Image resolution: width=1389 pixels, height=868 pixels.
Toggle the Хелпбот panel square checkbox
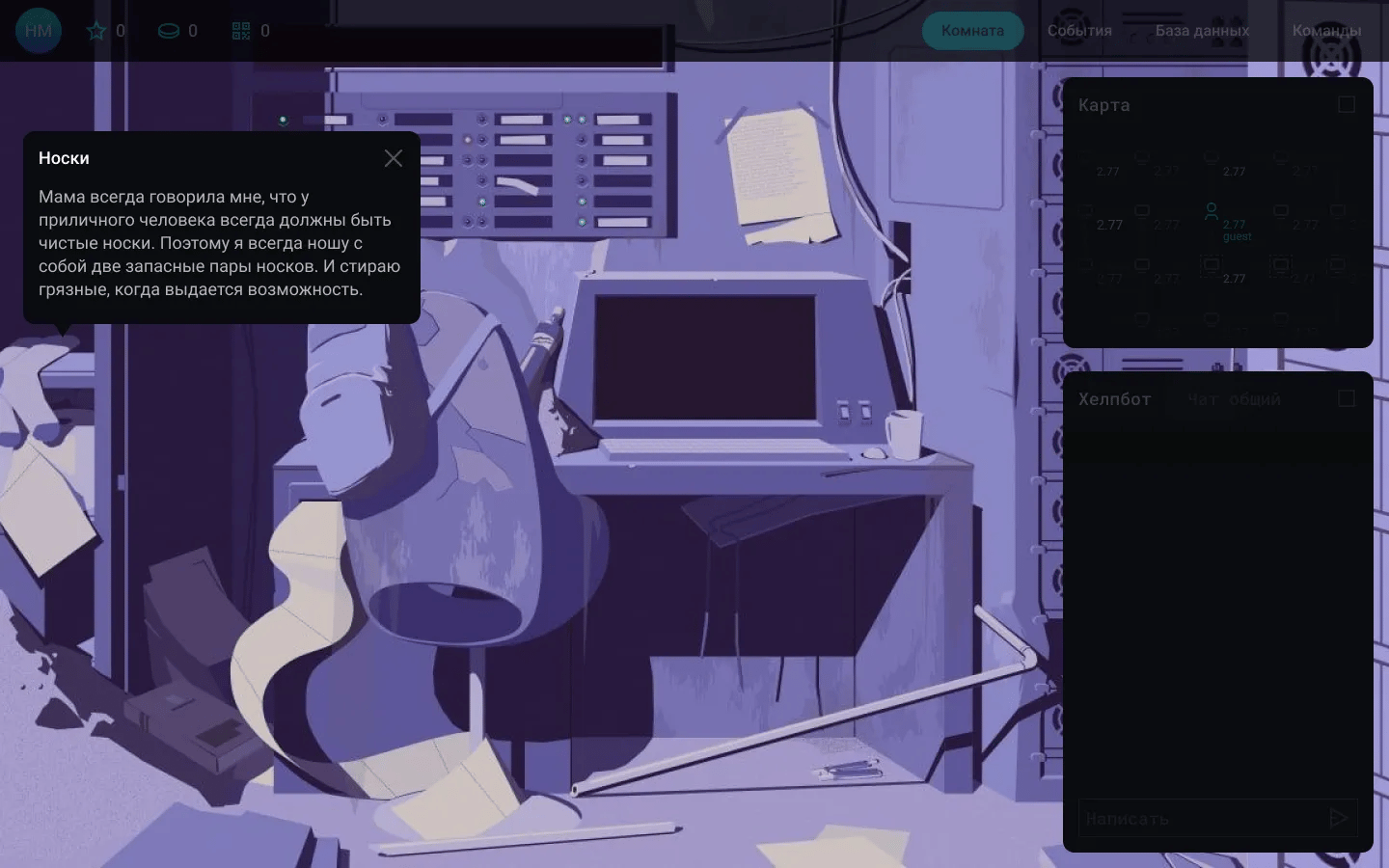[1347, 398]
